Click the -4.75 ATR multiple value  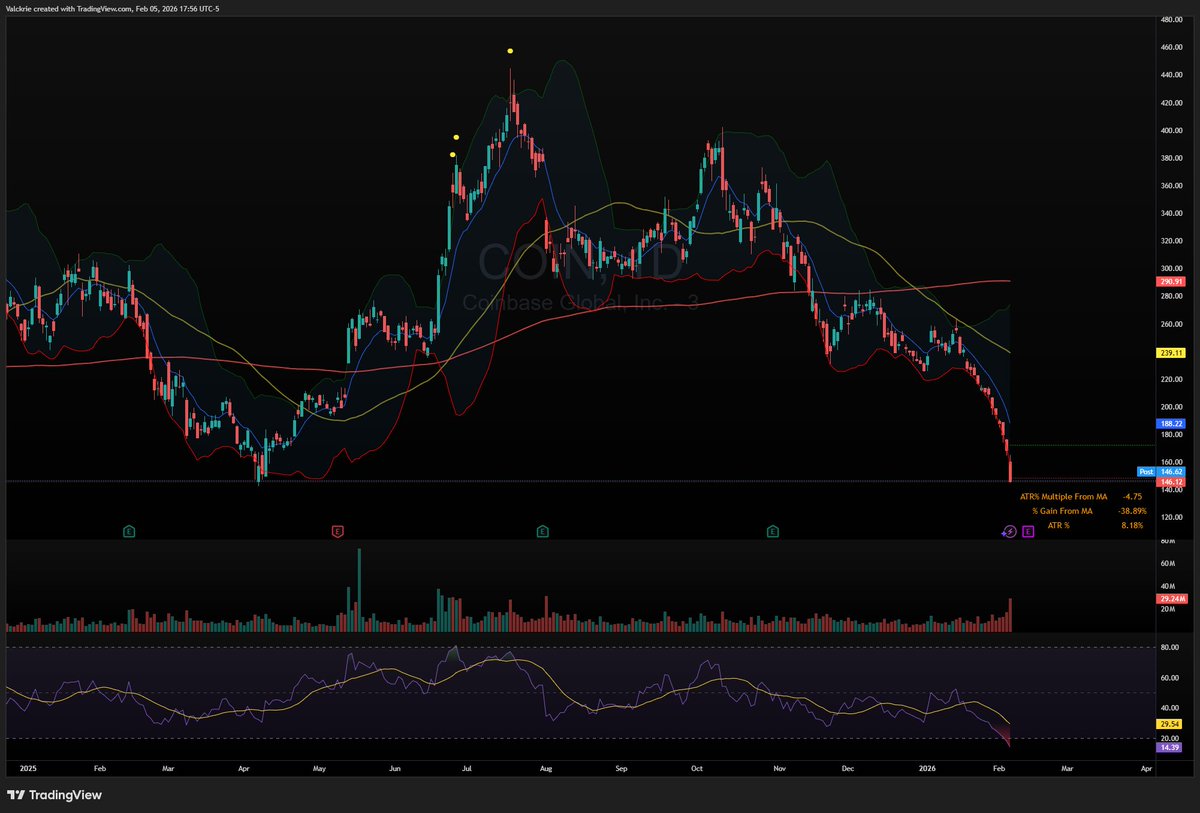coord(1133,497)
